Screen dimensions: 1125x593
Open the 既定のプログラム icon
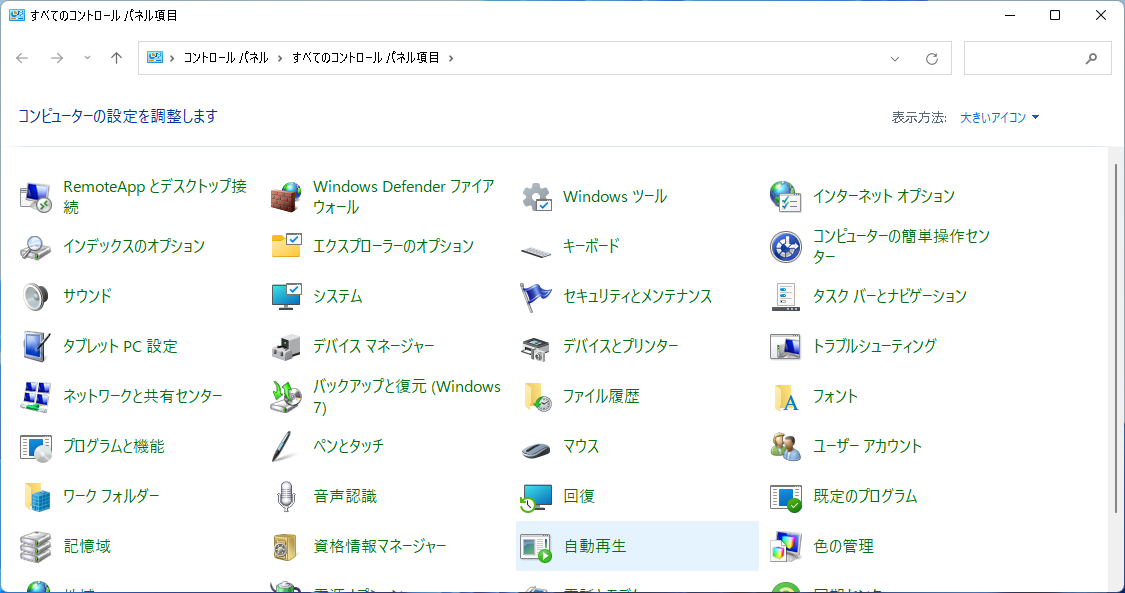(x=786, y=496)
